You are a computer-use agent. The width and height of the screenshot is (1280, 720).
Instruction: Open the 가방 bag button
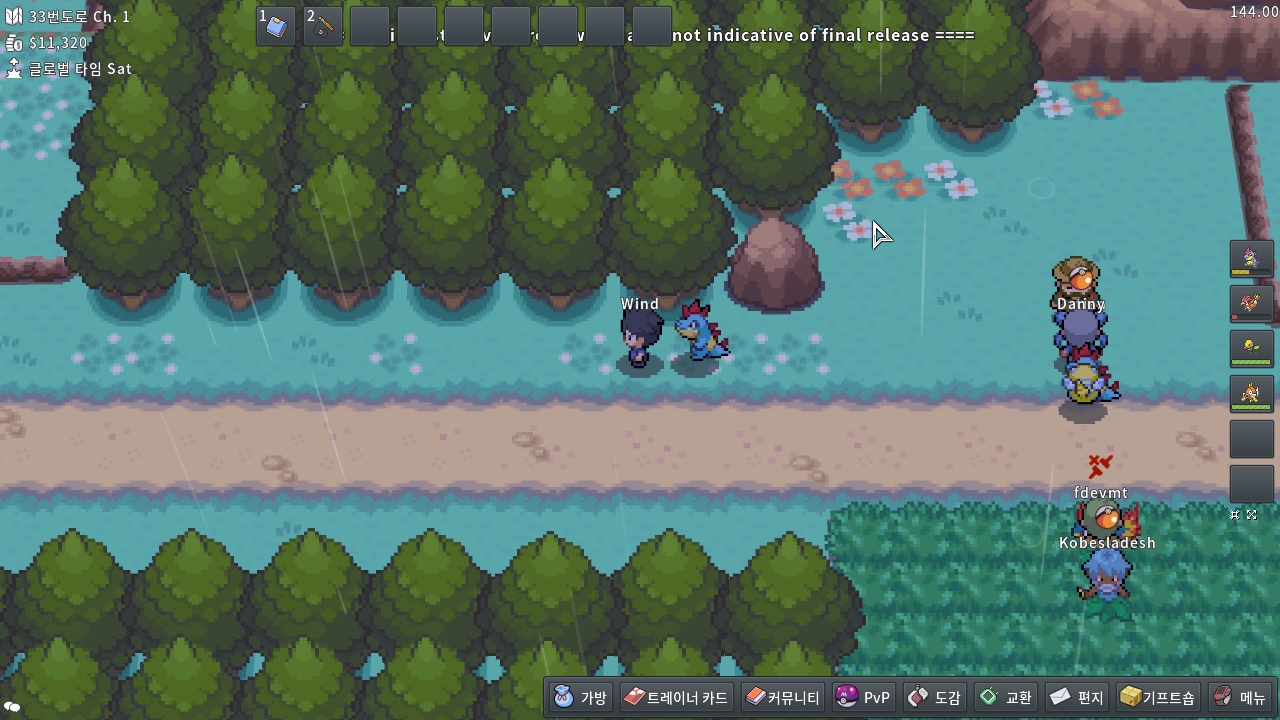[x=580, y=697]
